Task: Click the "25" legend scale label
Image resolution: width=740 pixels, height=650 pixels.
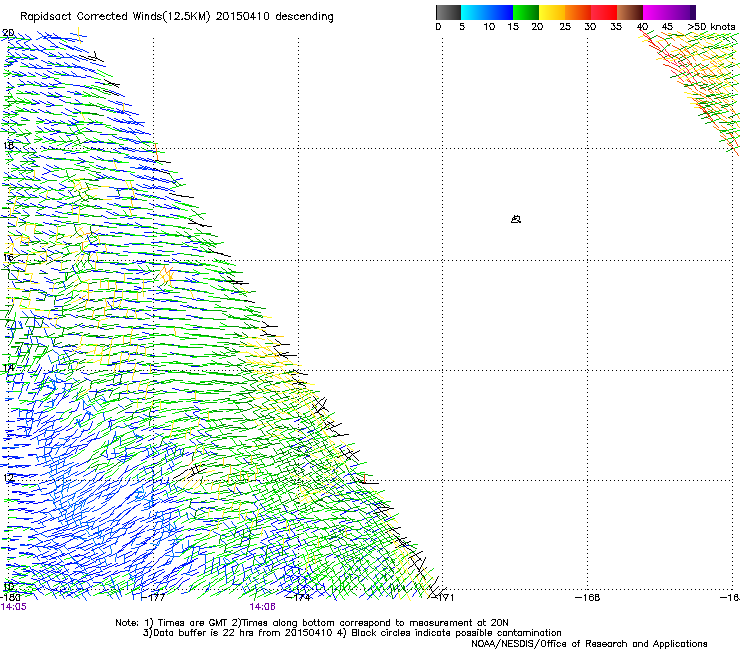Action: pyautogui.click(x=565, y=26)
